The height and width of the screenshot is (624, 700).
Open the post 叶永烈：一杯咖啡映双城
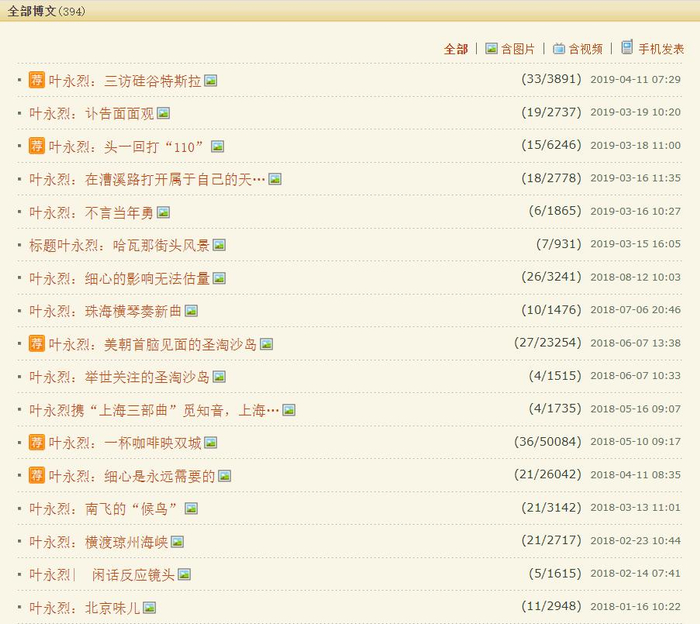tap(125, 443)
